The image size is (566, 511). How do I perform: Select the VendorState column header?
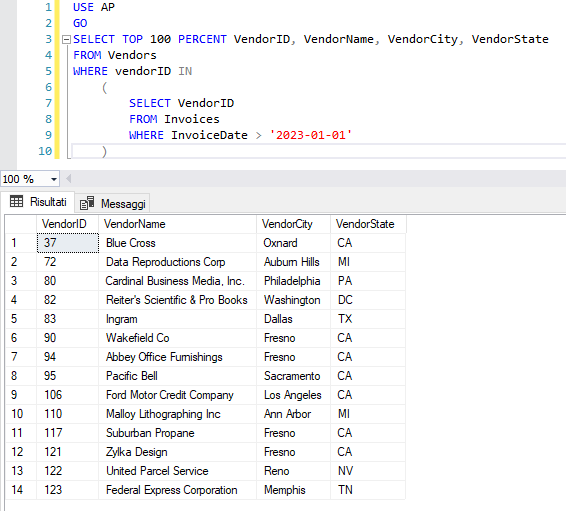369,224
